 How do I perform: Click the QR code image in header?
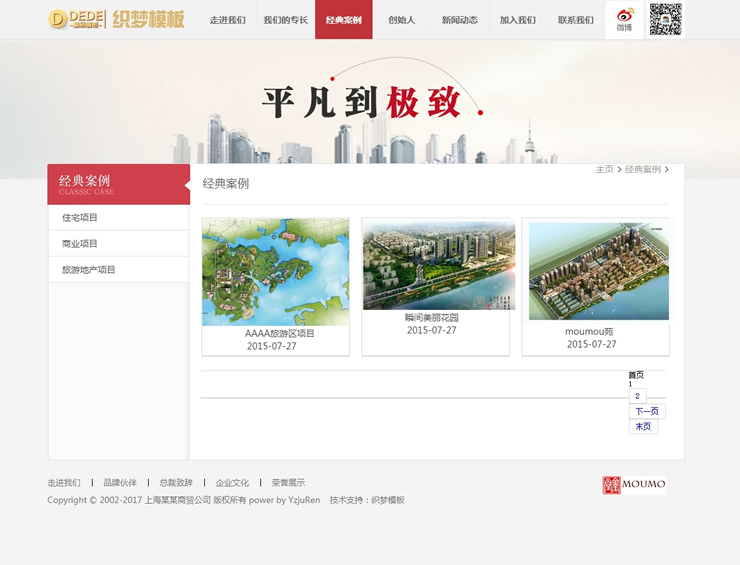pos(665,19)
